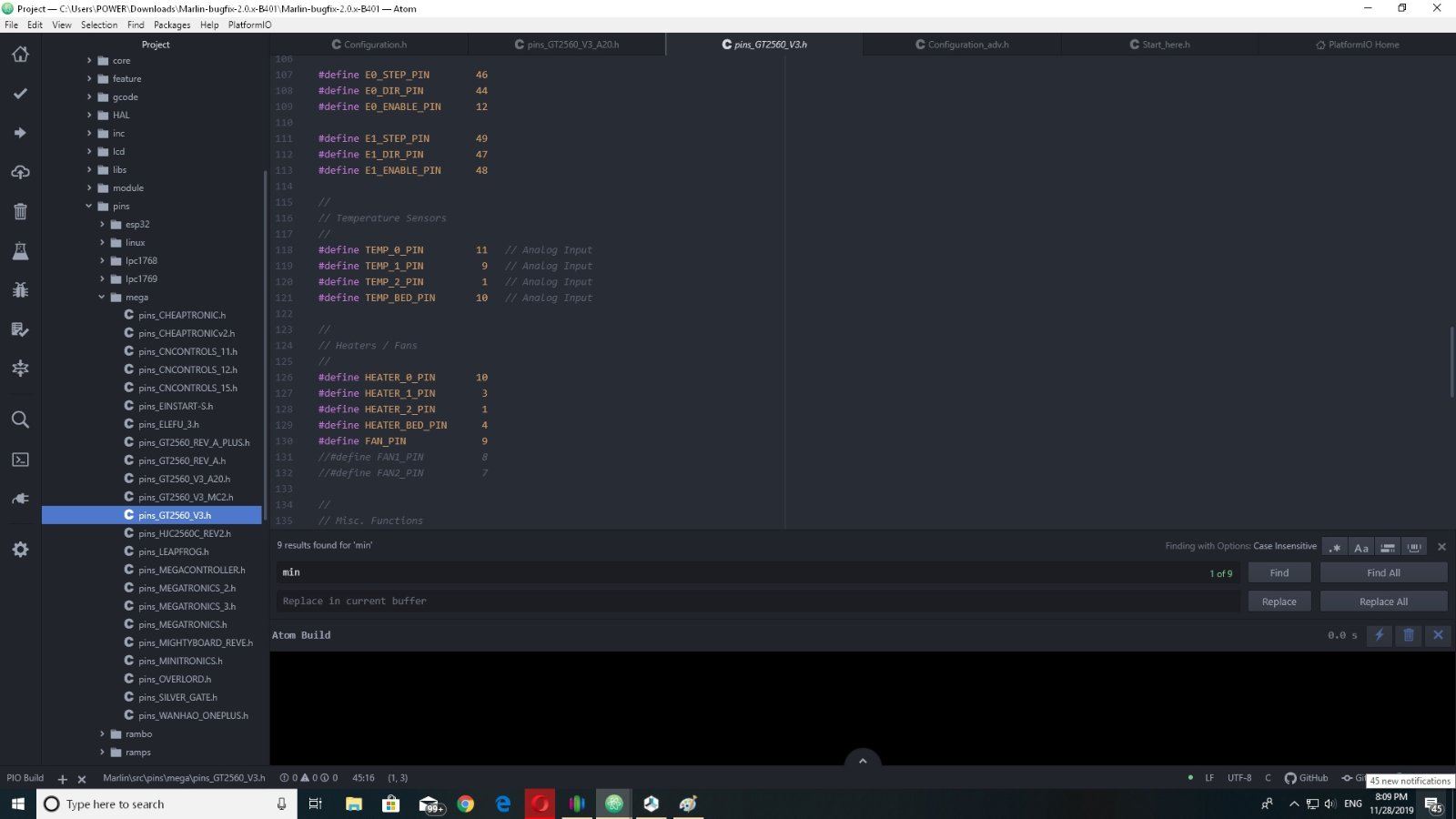Click the Find button
The height and width of the screenshot is (819, 1456).
pos(1279,573)
